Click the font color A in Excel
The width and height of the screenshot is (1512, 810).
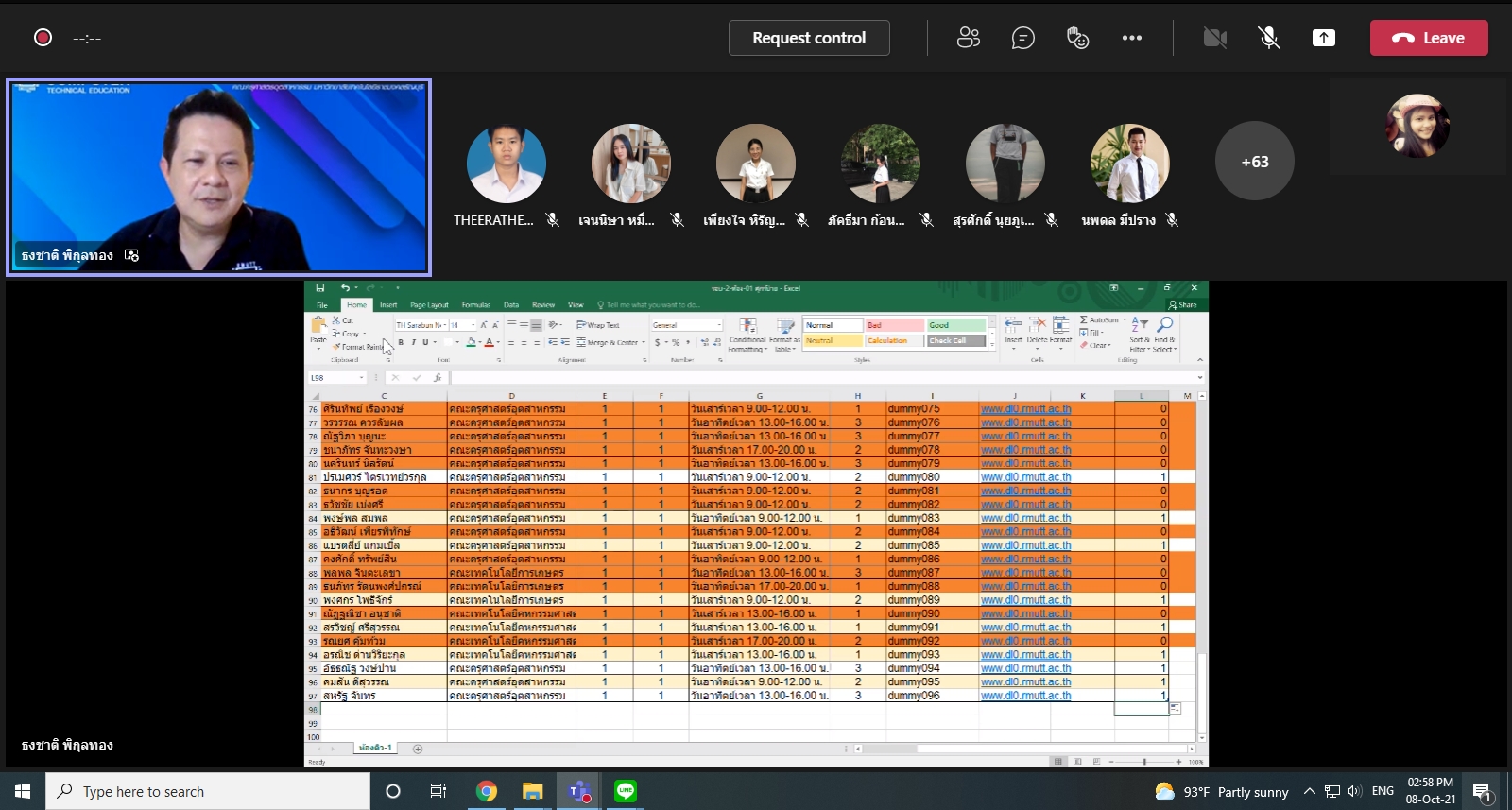pyautogui.click(x=489, y=342)
